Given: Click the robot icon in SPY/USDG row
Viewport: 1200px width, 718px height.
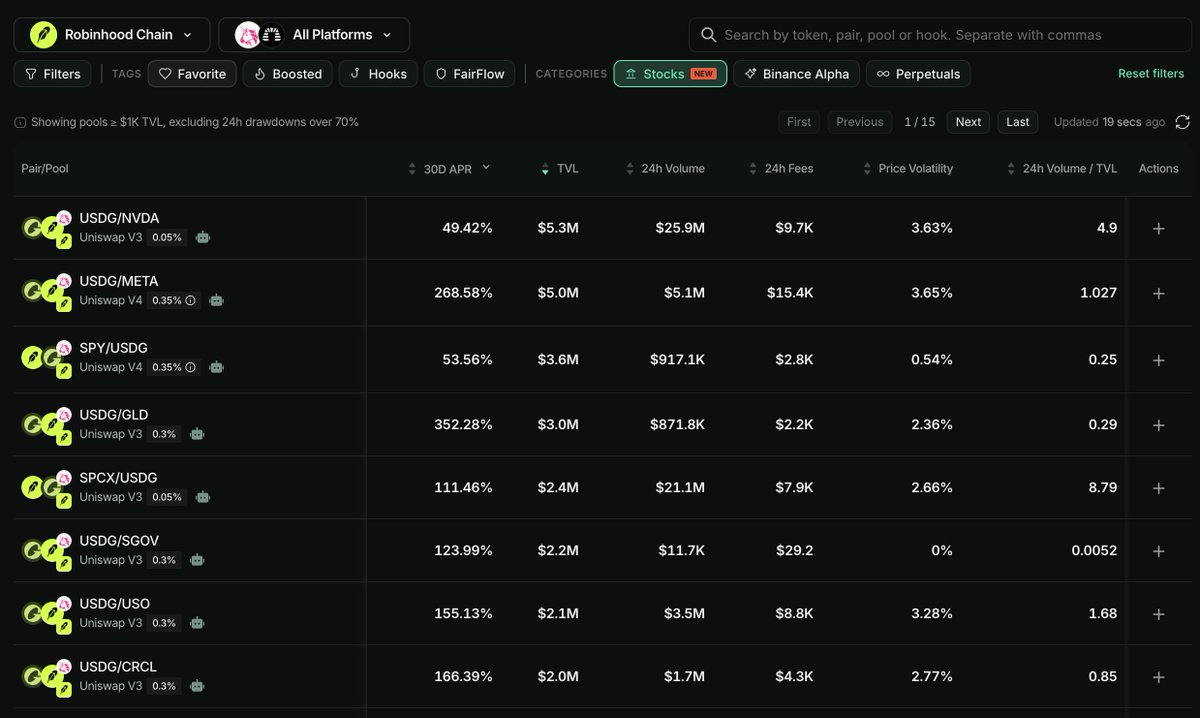Looking at the screenshot, I should (216, 367).
